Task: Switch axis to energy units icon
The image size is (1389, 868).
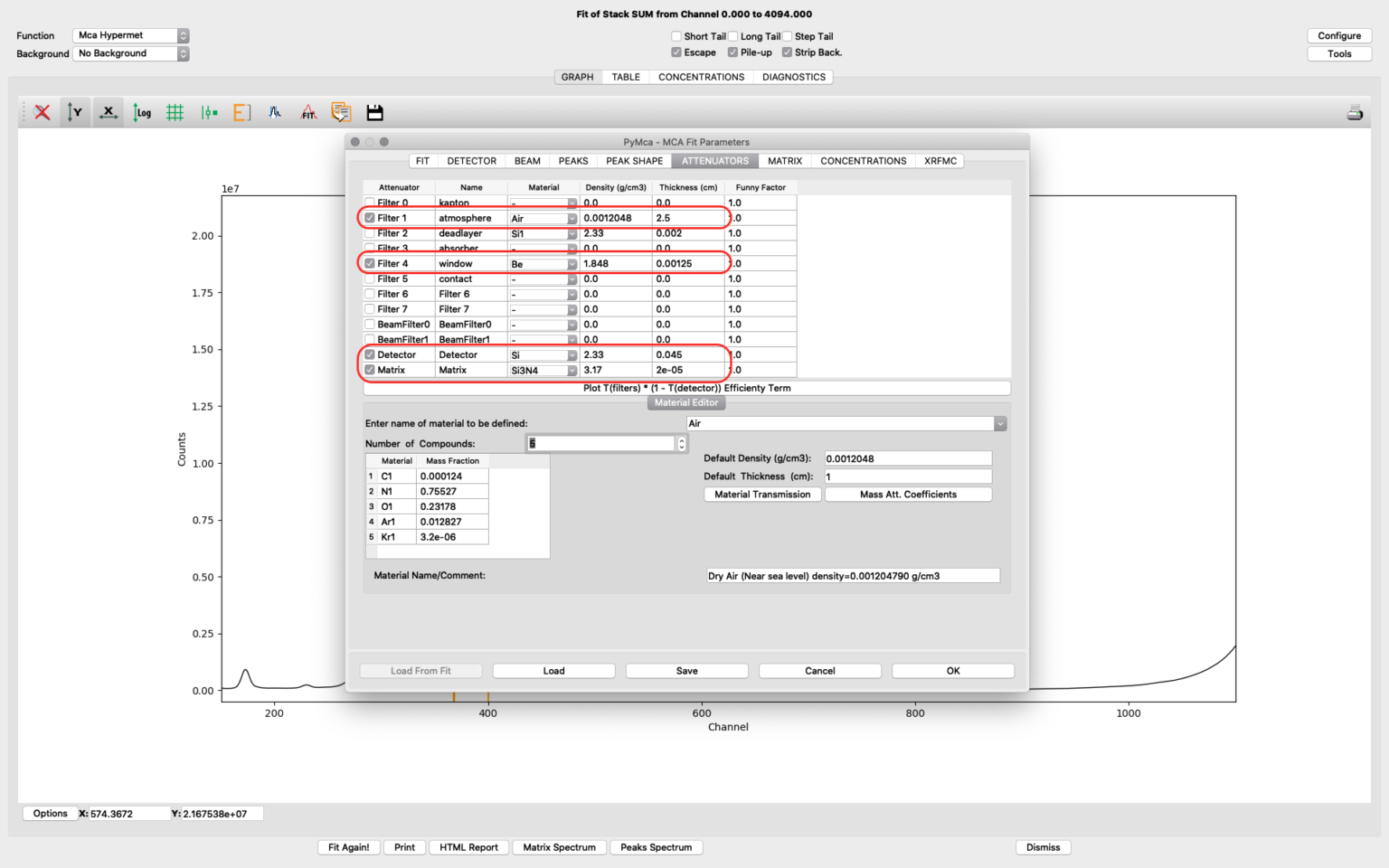Action: click(x=241, y=112)
